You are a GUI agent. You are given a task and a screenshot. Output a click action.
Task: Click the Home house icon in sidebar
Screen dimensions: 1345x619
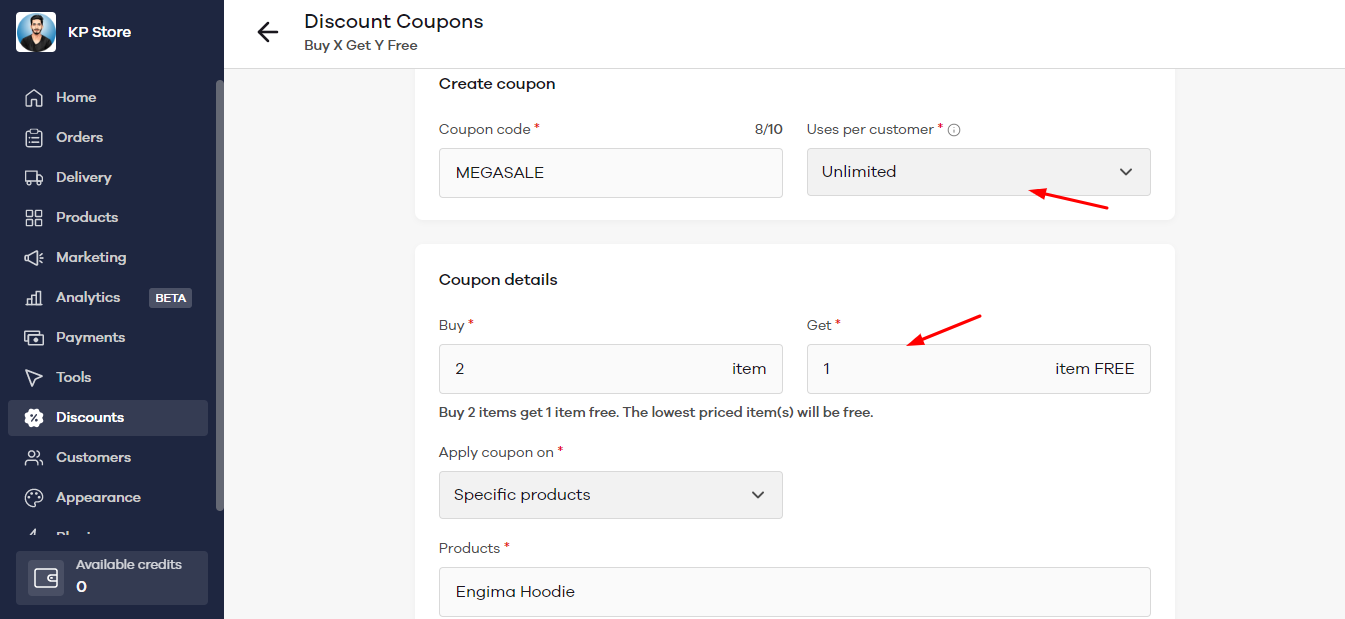click(x=34, y=98)
